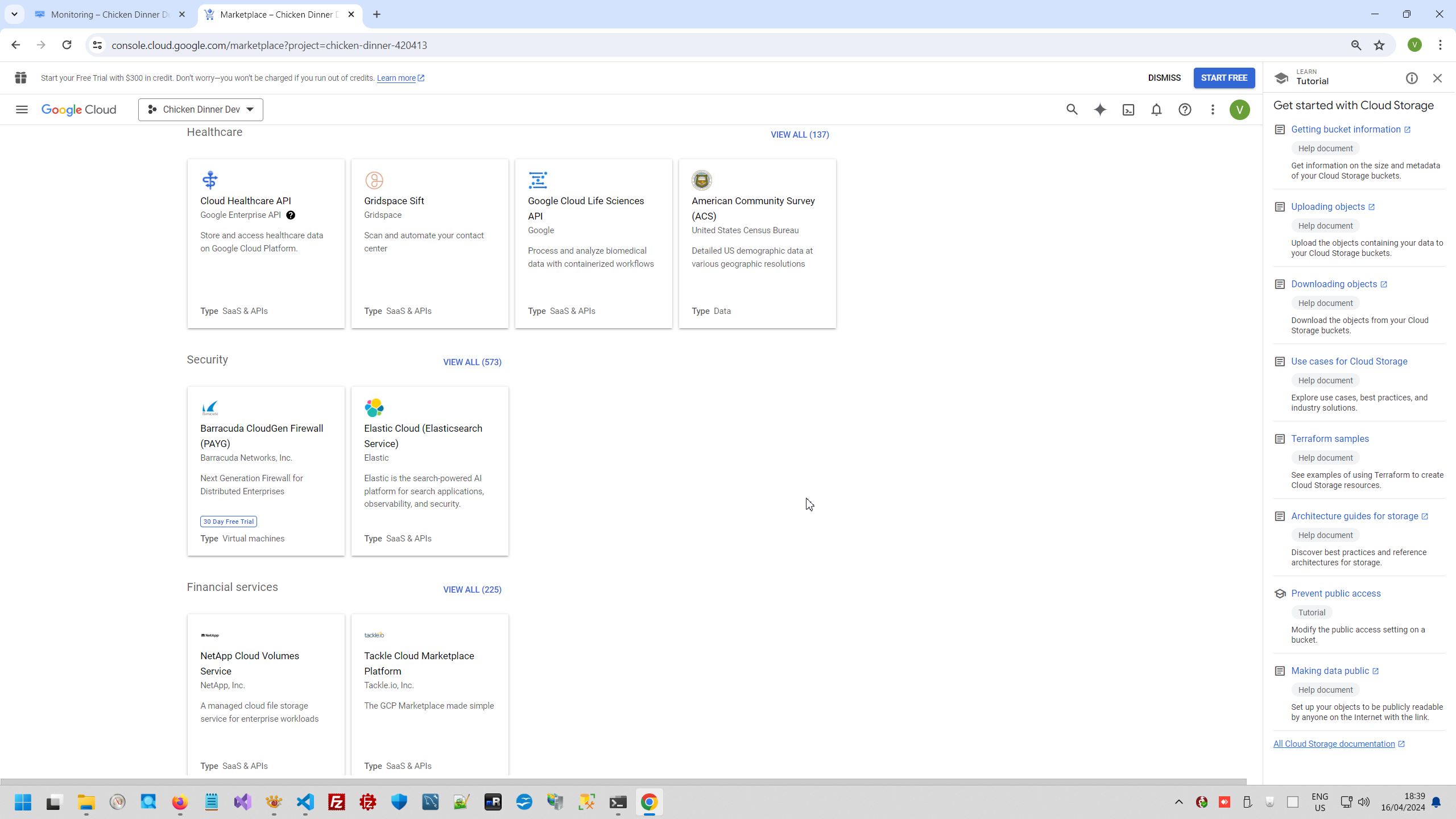Open the Cloud Healthcare API card
The width and height of the screenshot is (1456, 819).
point(246,201)
